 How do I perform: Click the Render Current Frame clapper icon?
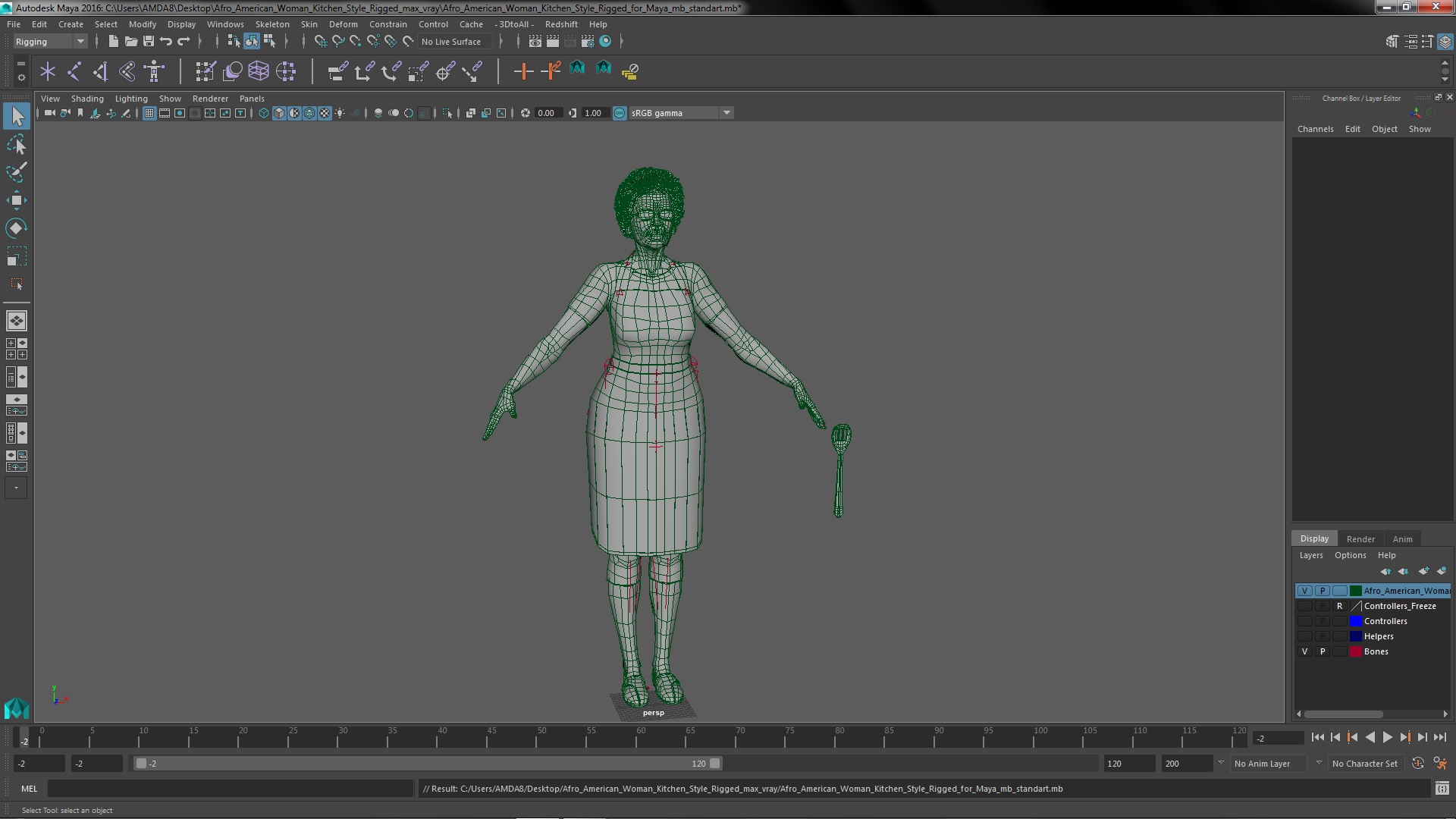553,42
